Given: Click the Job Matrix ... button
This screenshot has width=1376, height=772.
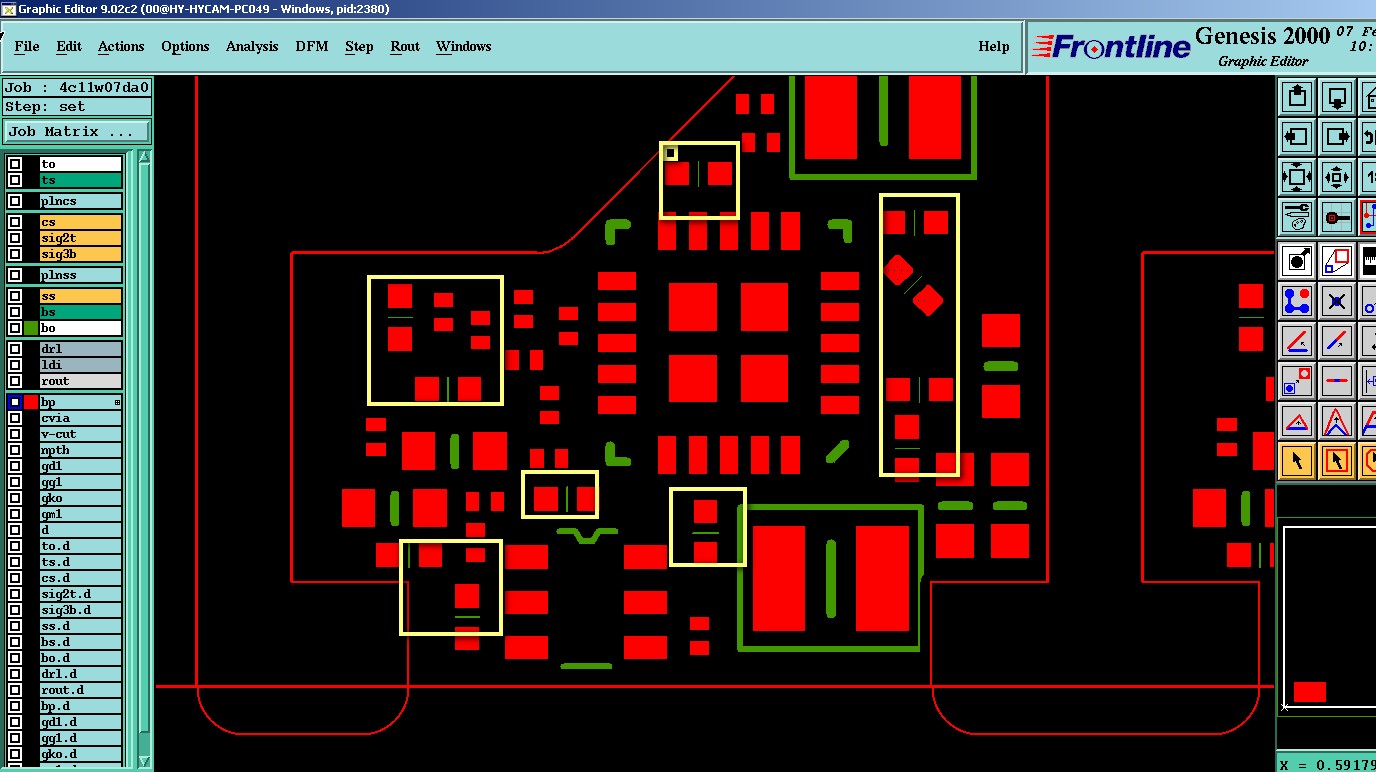Looking at the screenshot, I should [77, 131].
